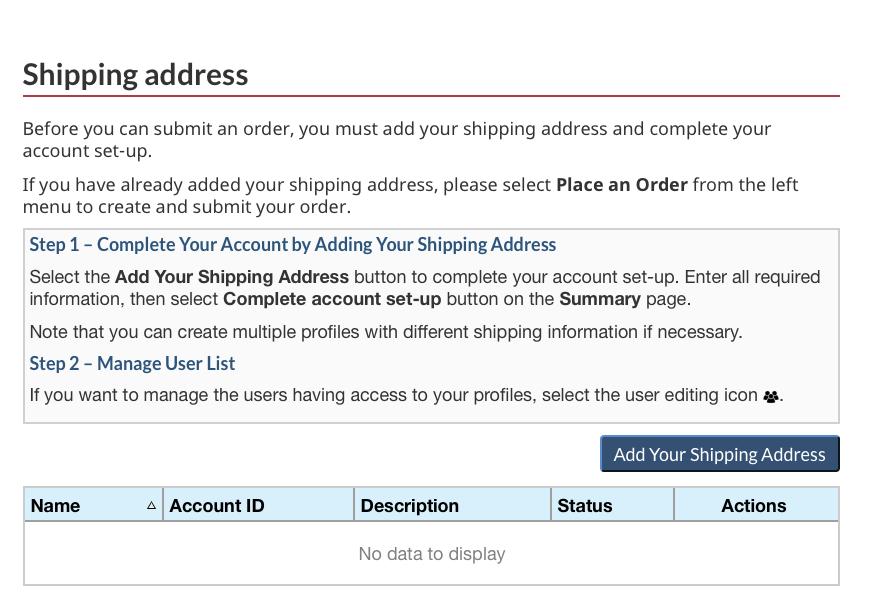Click the Actions column header
The image size is (872, 608).
(x=754, y=506)
